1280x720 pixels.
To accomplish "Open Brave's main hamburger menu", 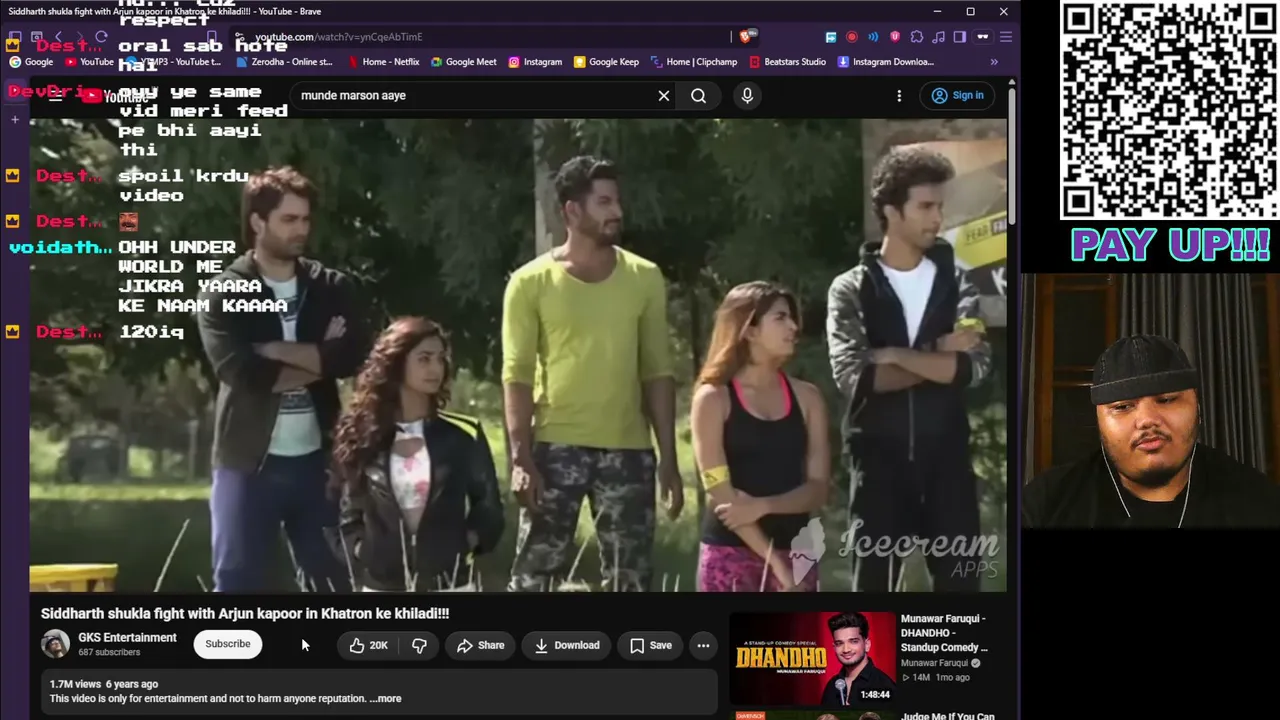I will click(1005, 37).
